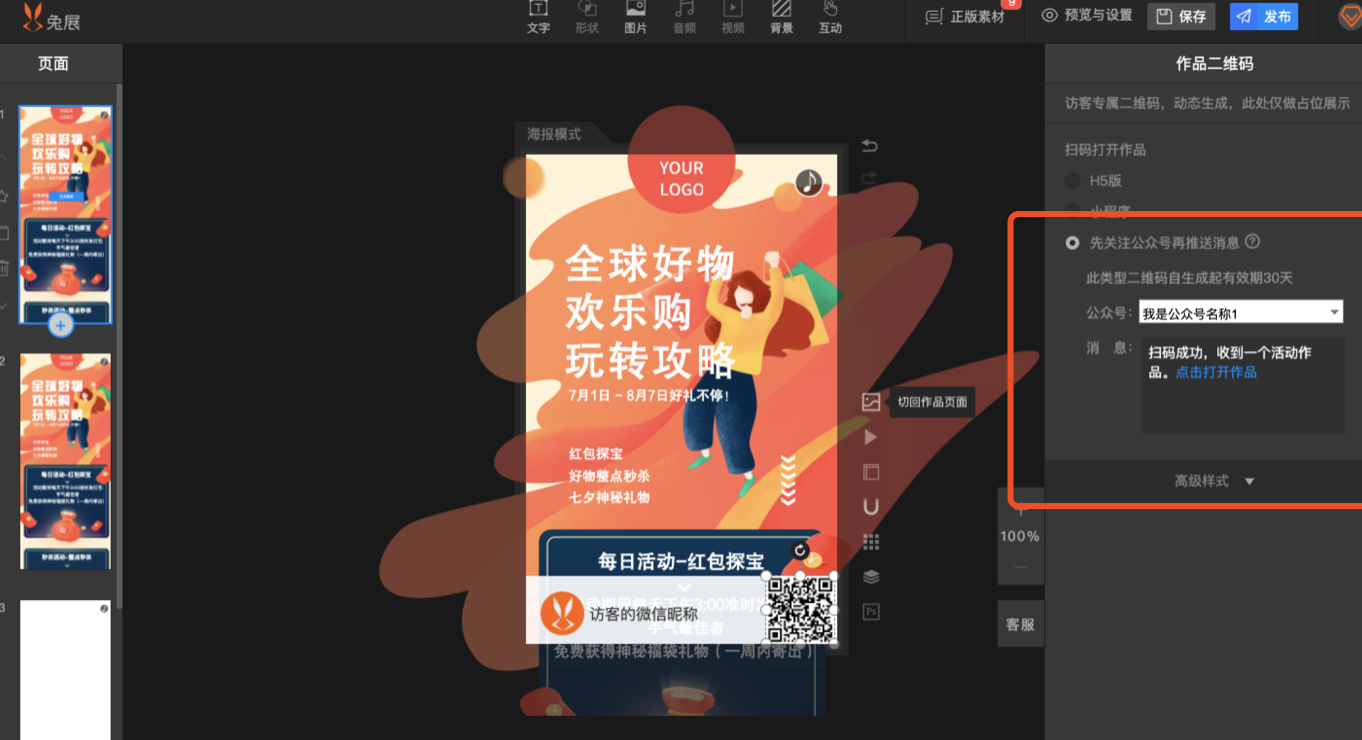The height and width of the screenshot is (740, 1362).
Task: Click the orange rabbit avatar on canvas
Action: pyautogui.click(x=562, y=613)
